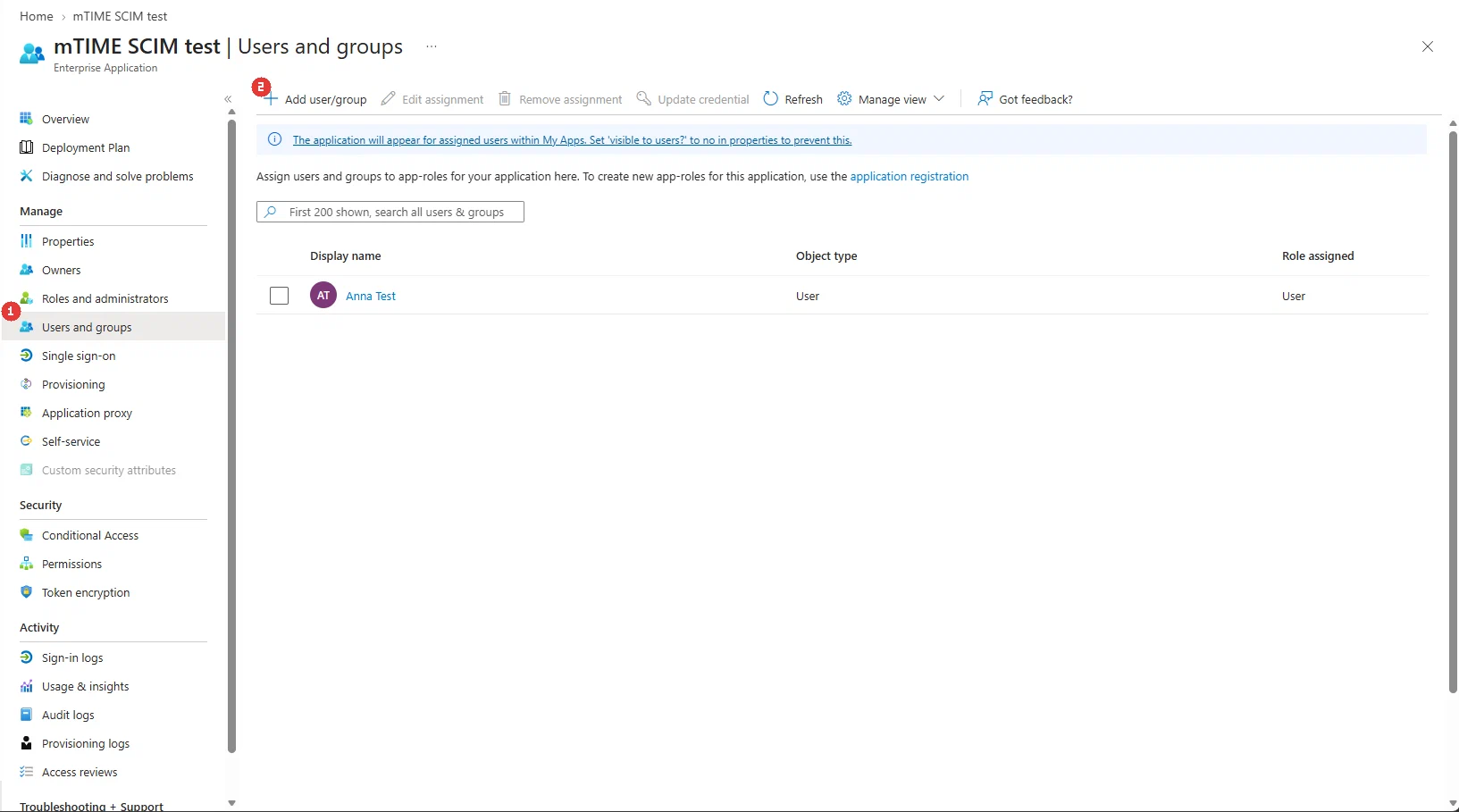Click the Conditional Access icon

point(26,535)
